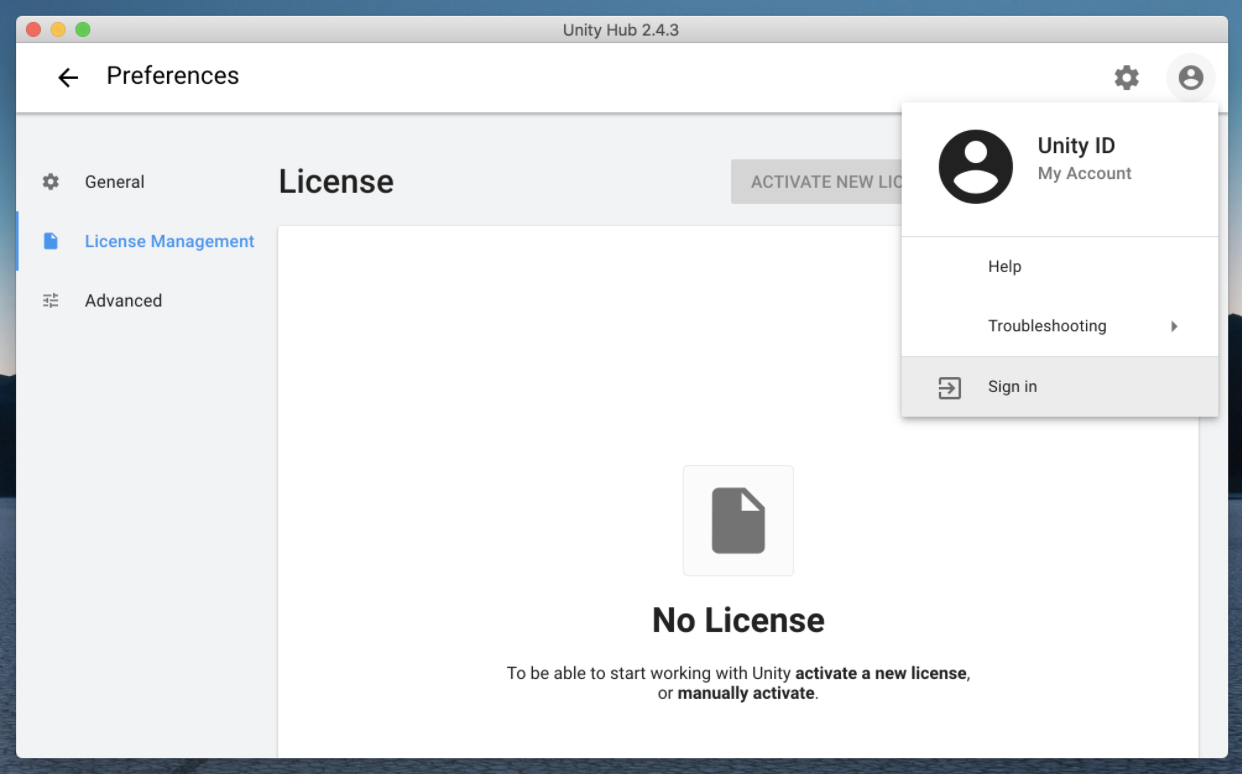Screen dimensions: 1242x774
Task: Close the Unity Hub window
Action: click(34, 30)
